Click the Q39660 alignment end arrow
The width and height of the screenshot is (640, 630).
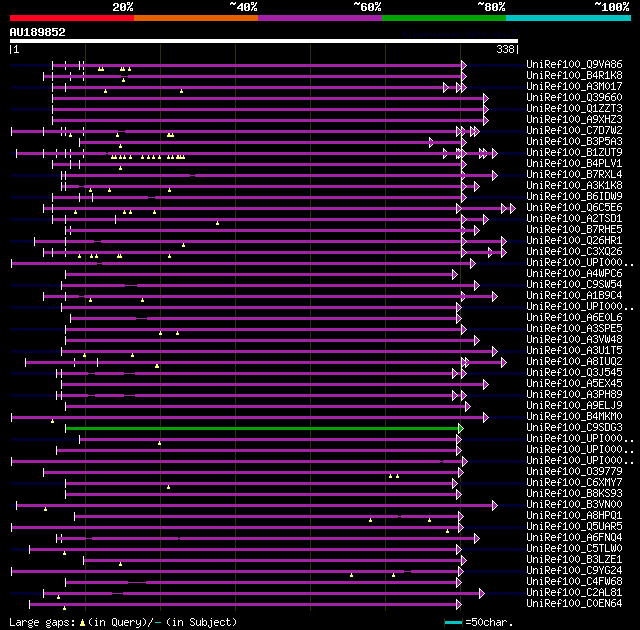[486, 98]
